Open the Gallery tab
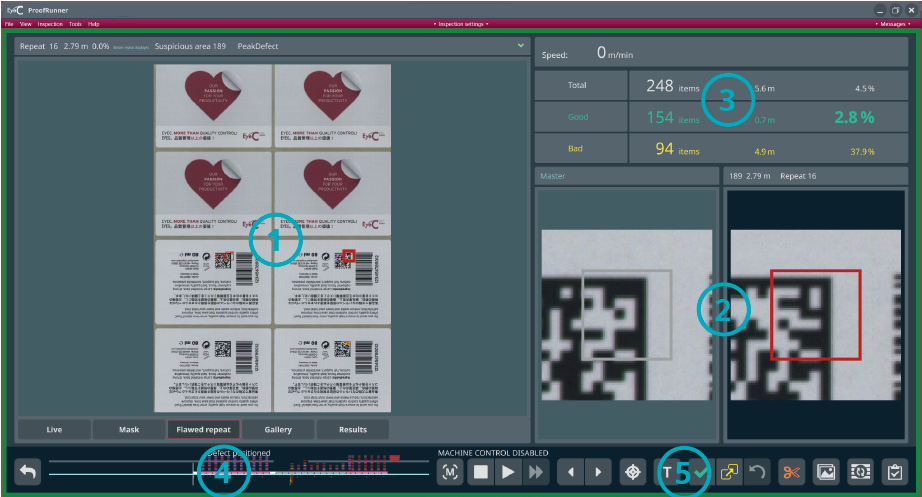The image size is (922, 497). (278, 429)
